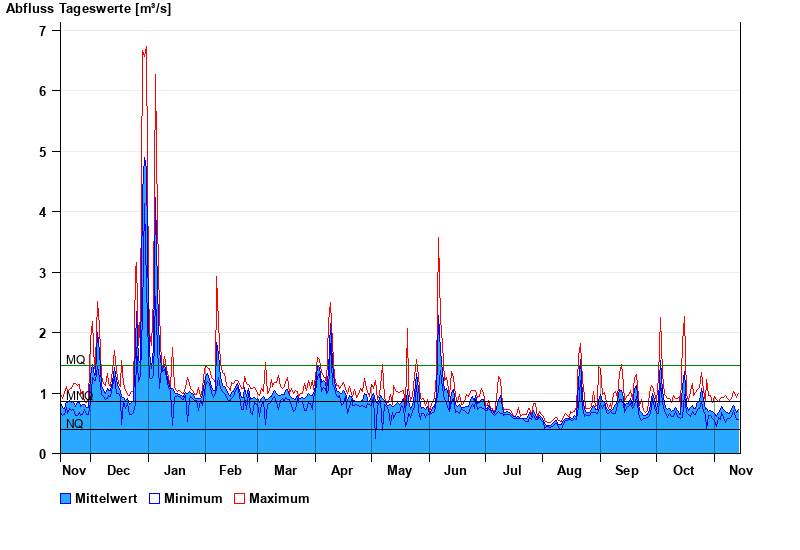Click the y-axis value 3 label

(x=42, y=273)
